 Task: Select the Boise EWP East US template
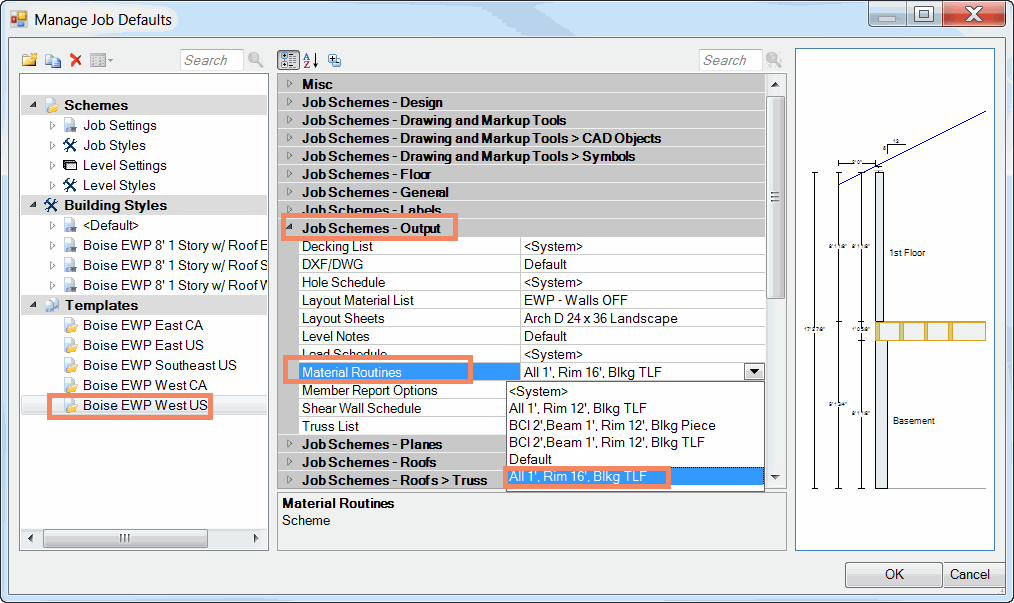[143, 345]
